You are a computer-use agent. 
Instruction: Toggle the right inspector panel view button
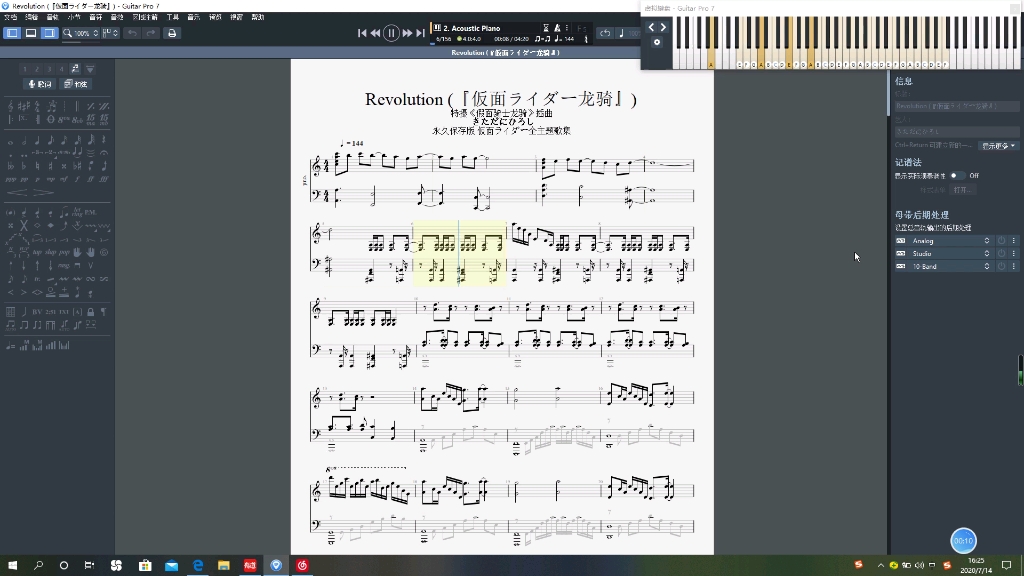(50, 33)
